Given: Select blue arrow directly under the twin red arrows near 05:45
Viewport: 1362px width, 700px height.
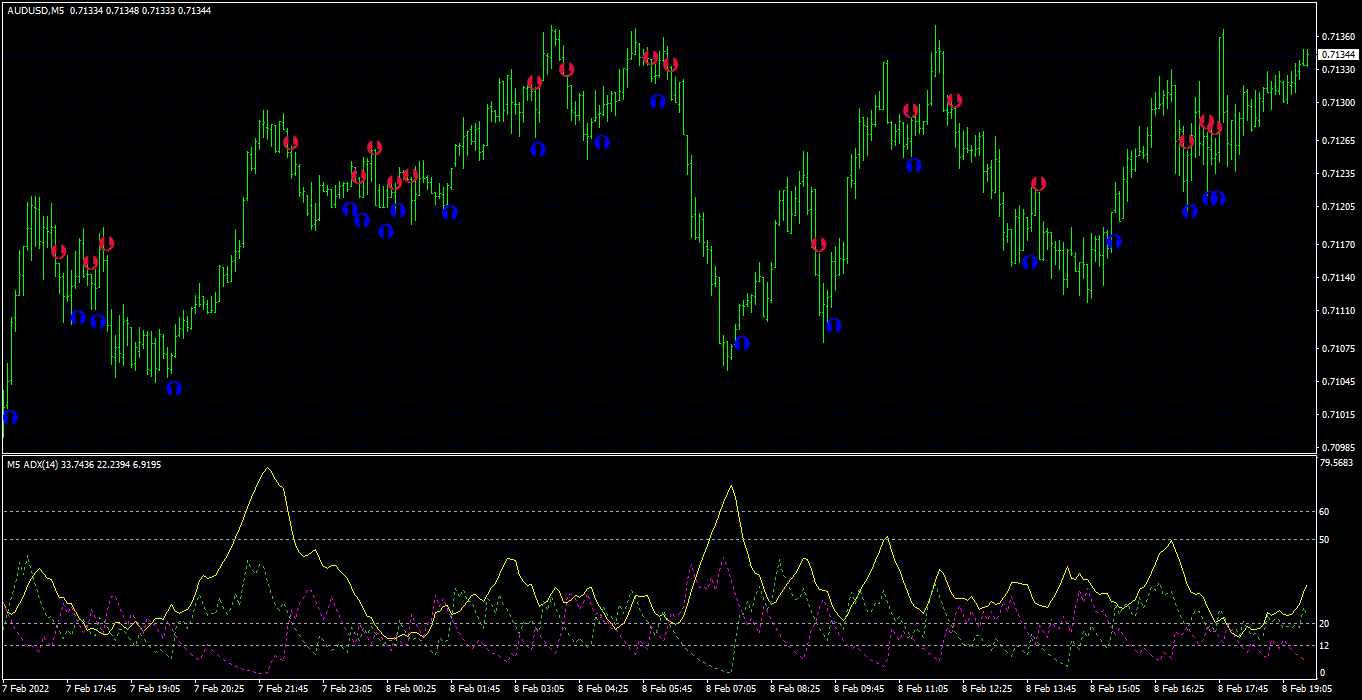Looking at the screenshot, I should coord(658,101).
